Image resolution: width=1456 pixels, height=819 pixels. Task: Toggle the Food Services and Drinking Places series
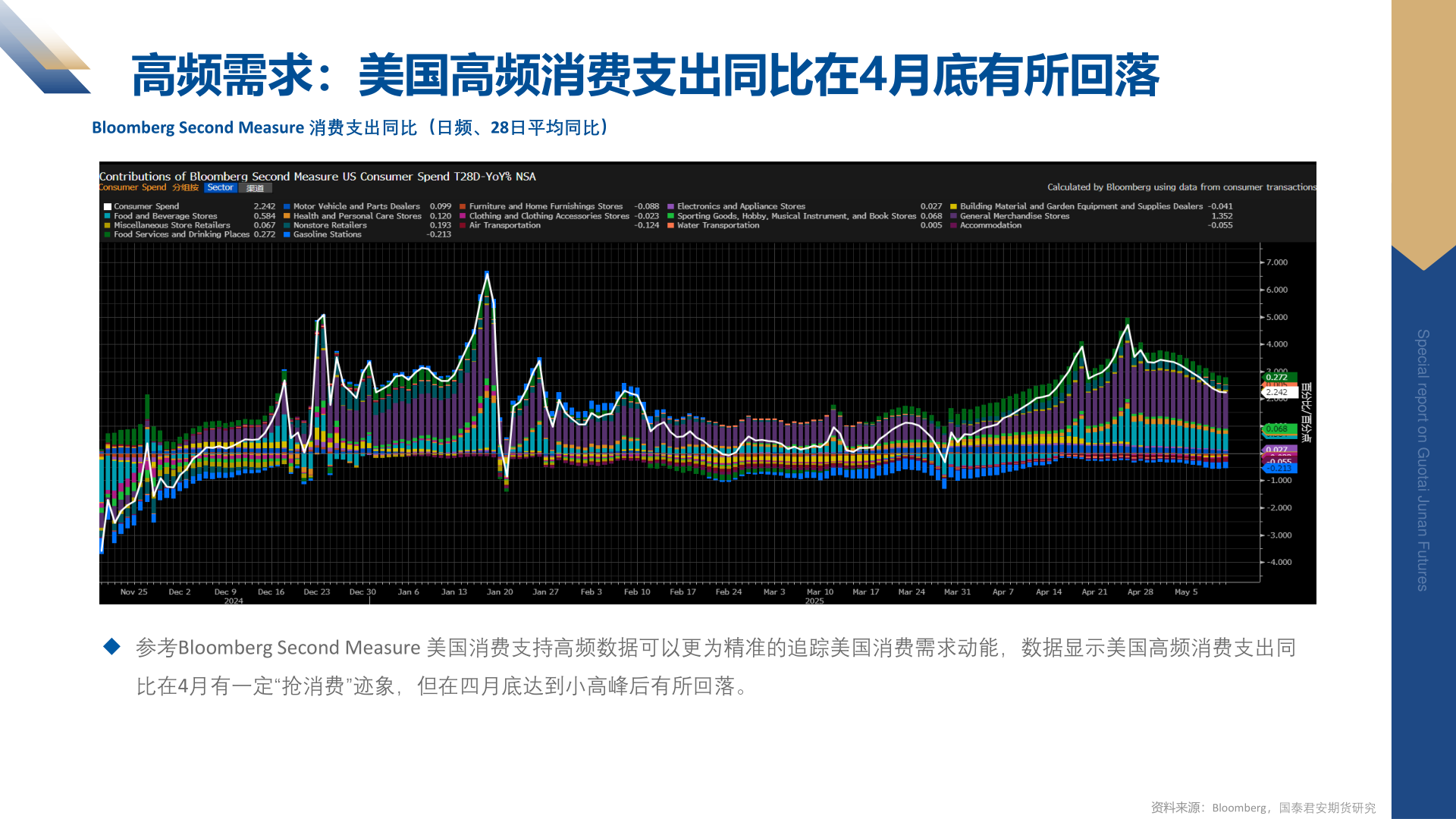(x=107, y=234)
